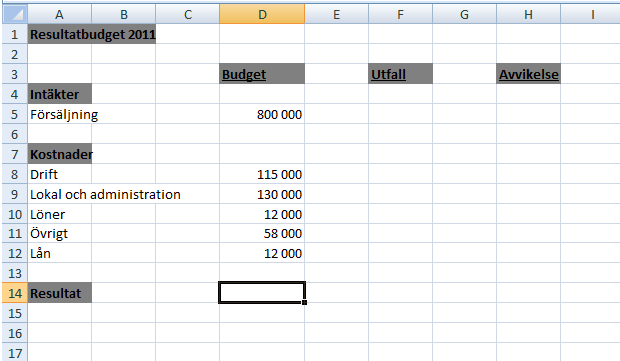Screen dimensions: 620x361
Task: Click the 'Utfall' heading cell
Action: tap(401, 74)
